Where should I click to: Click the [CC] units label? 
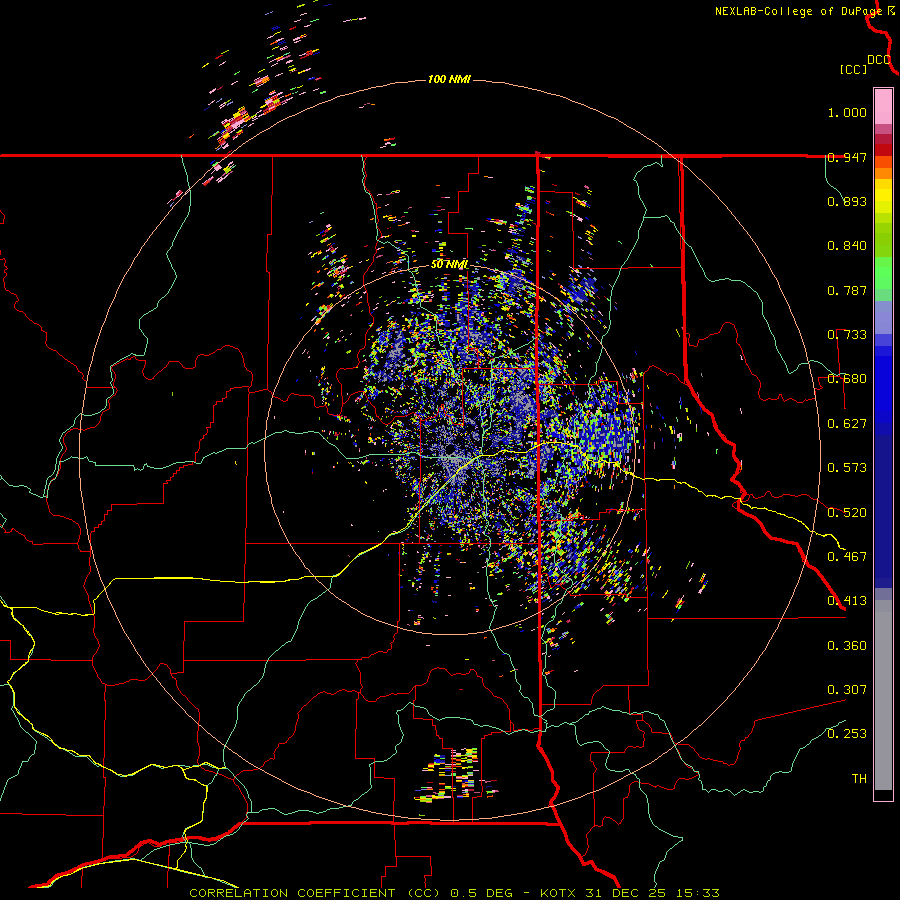[x=853, y=69]
